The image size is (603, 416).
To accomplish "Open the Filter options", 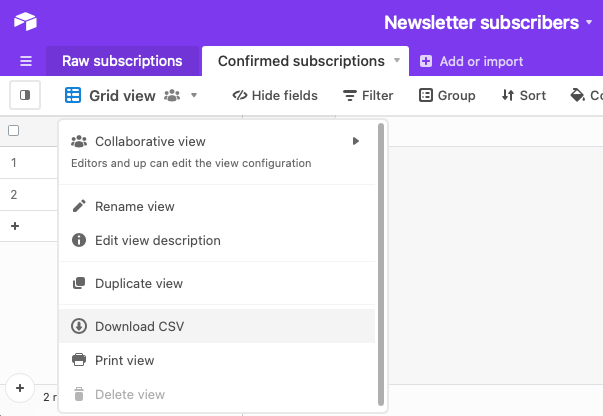I will click(x=368, y=96).
